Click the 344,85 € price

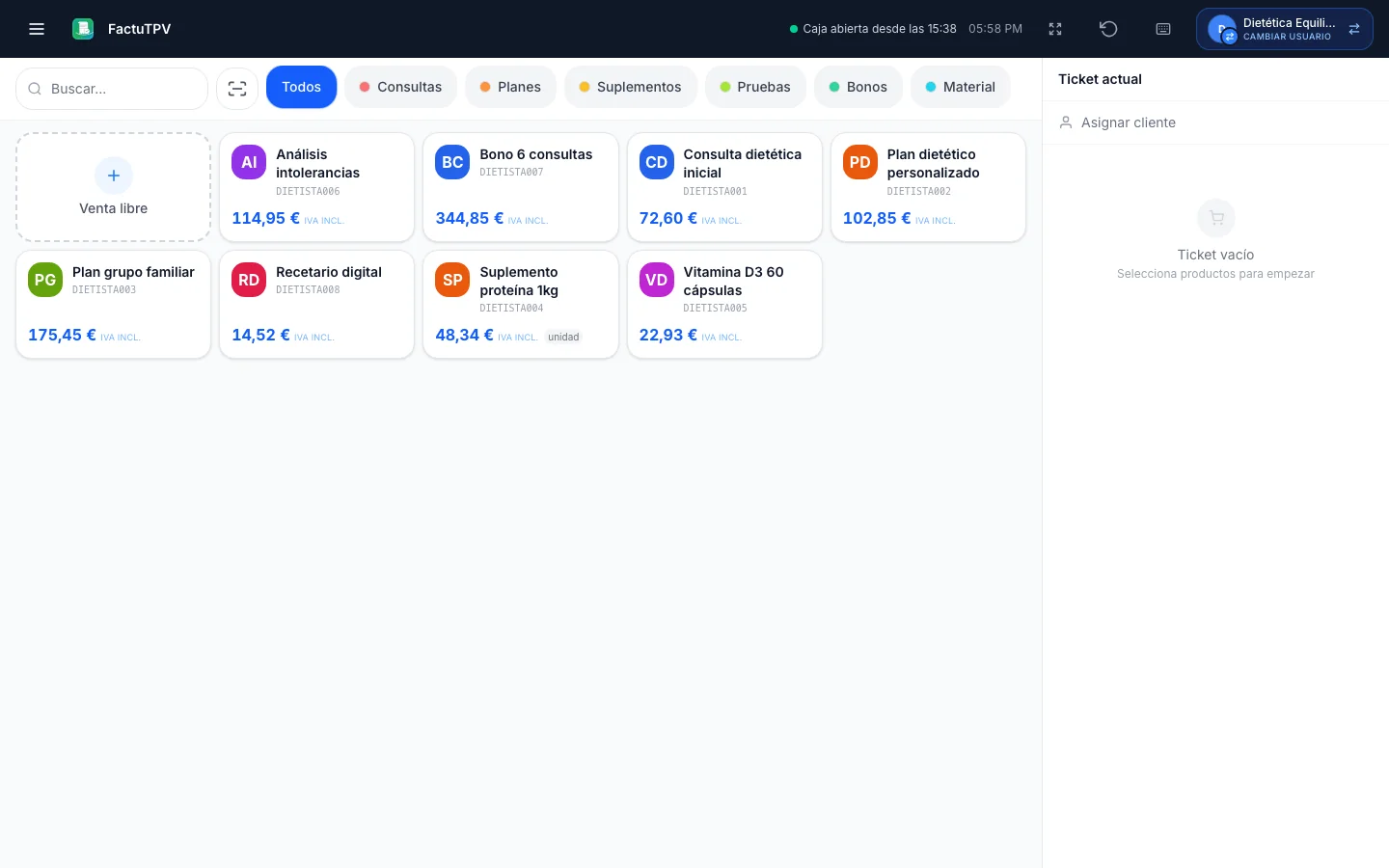[470, 218]
